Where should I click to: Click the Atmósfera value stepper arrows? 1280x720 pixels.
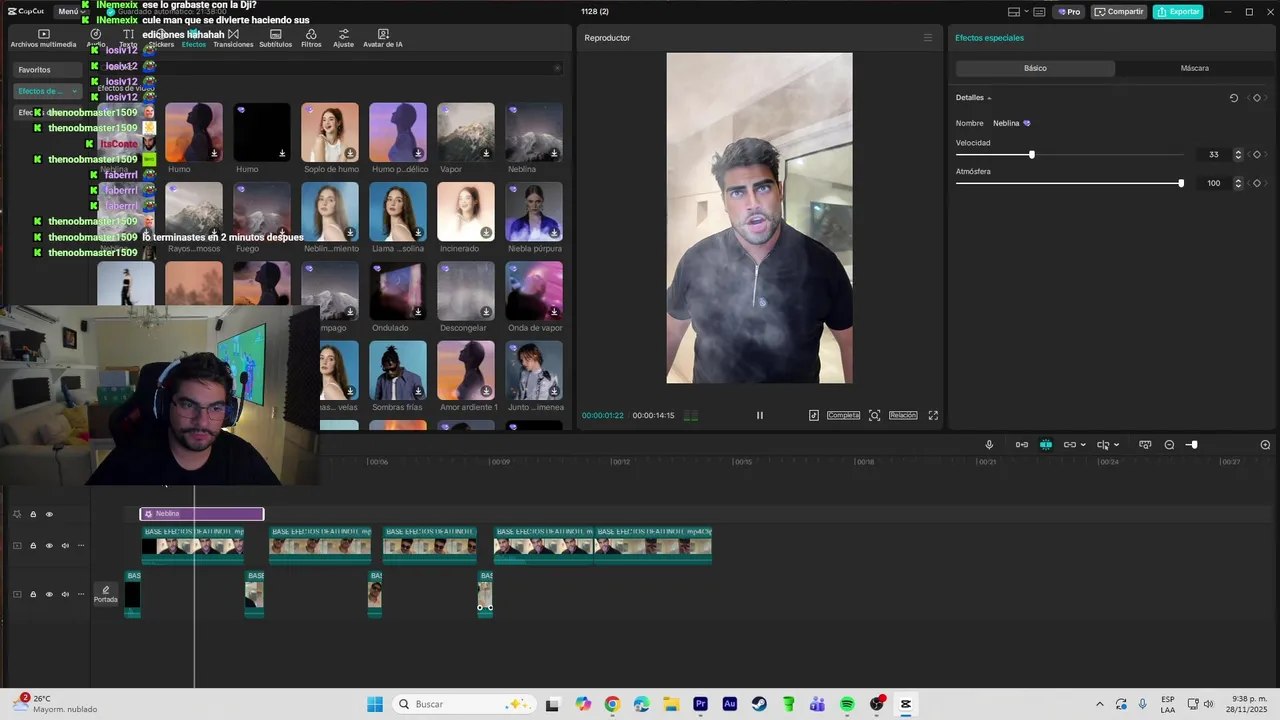click(x=1238, y=183)
